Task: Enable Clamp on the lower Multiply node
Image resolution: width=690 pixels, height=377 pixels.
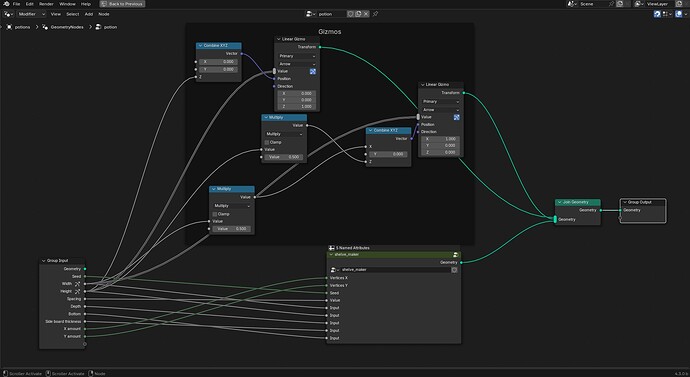Action: 215,214
